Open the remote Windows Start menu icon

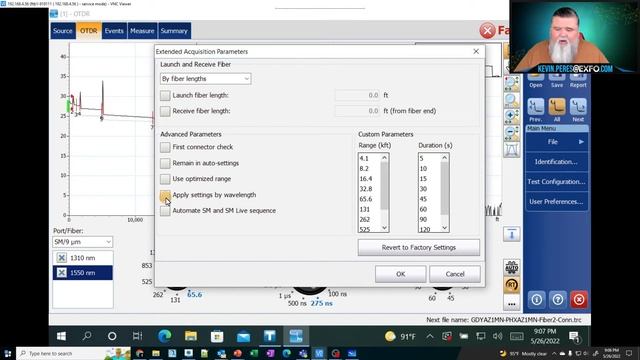62,336
